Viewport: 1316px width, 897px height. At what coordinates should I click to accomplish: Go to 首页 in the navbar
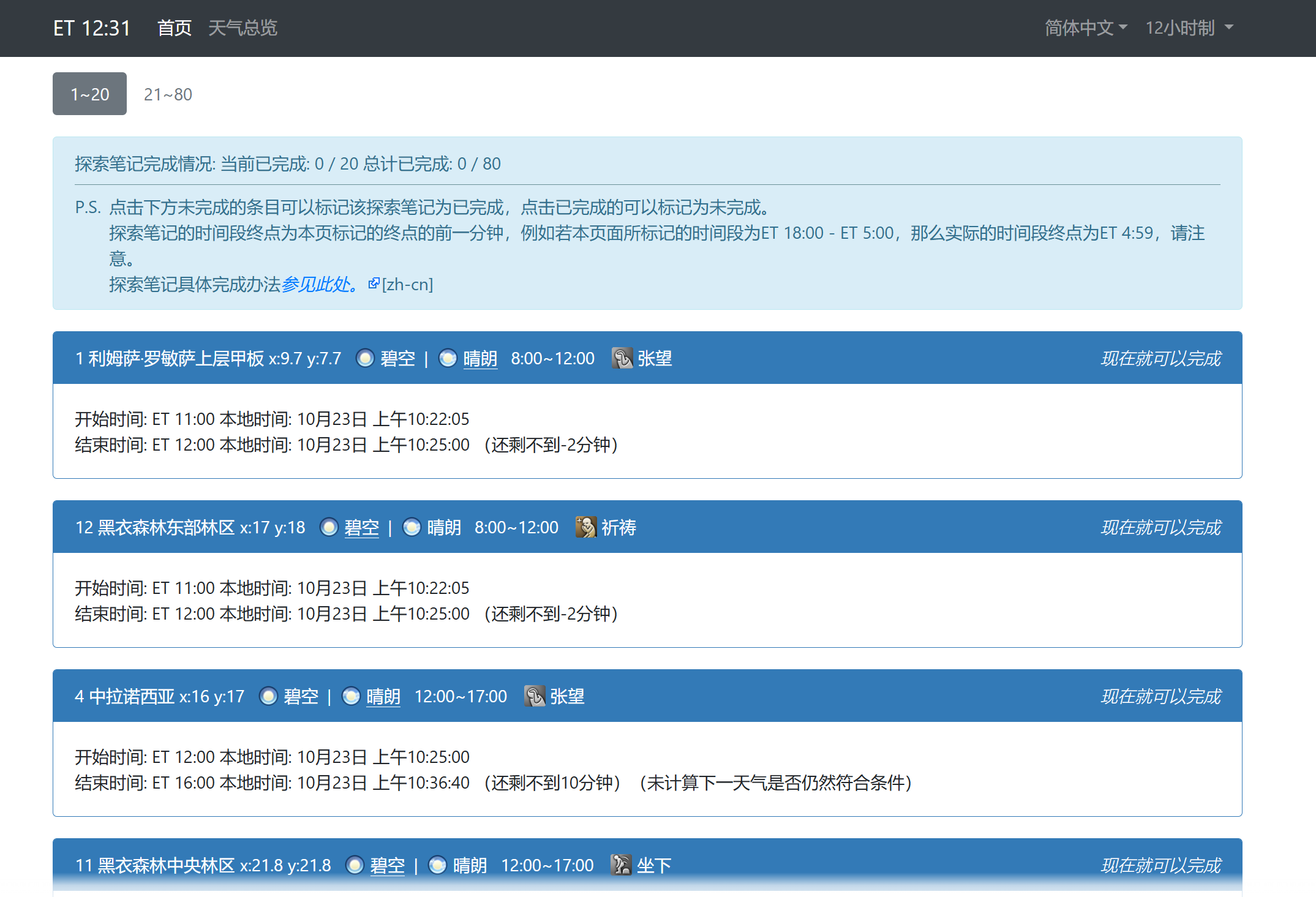pyautogui.click(x=175, y=28)
